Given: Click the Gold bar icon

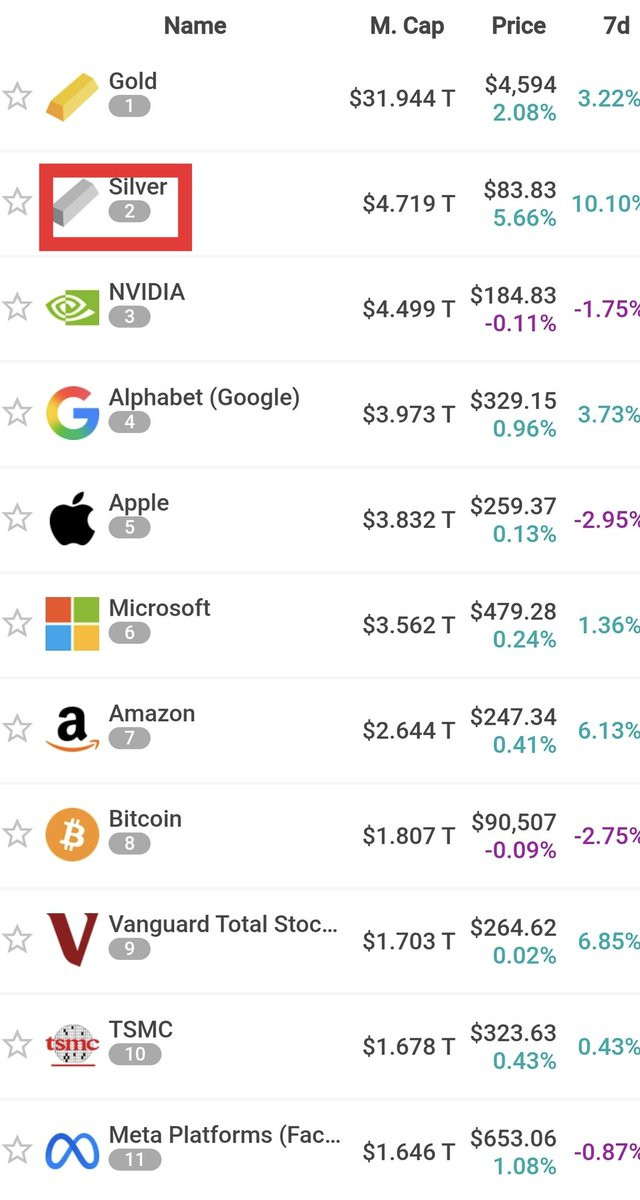Looking at the screenshot, I should click(x=73, y=97).
